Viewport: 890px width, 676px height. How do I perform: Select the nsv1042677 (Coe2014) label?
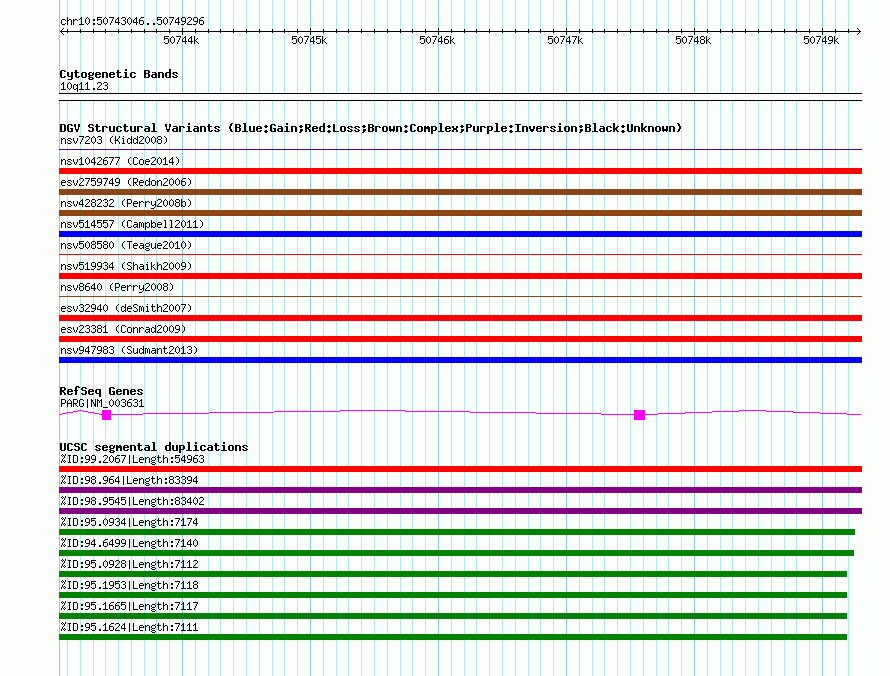tap(120, 161)
